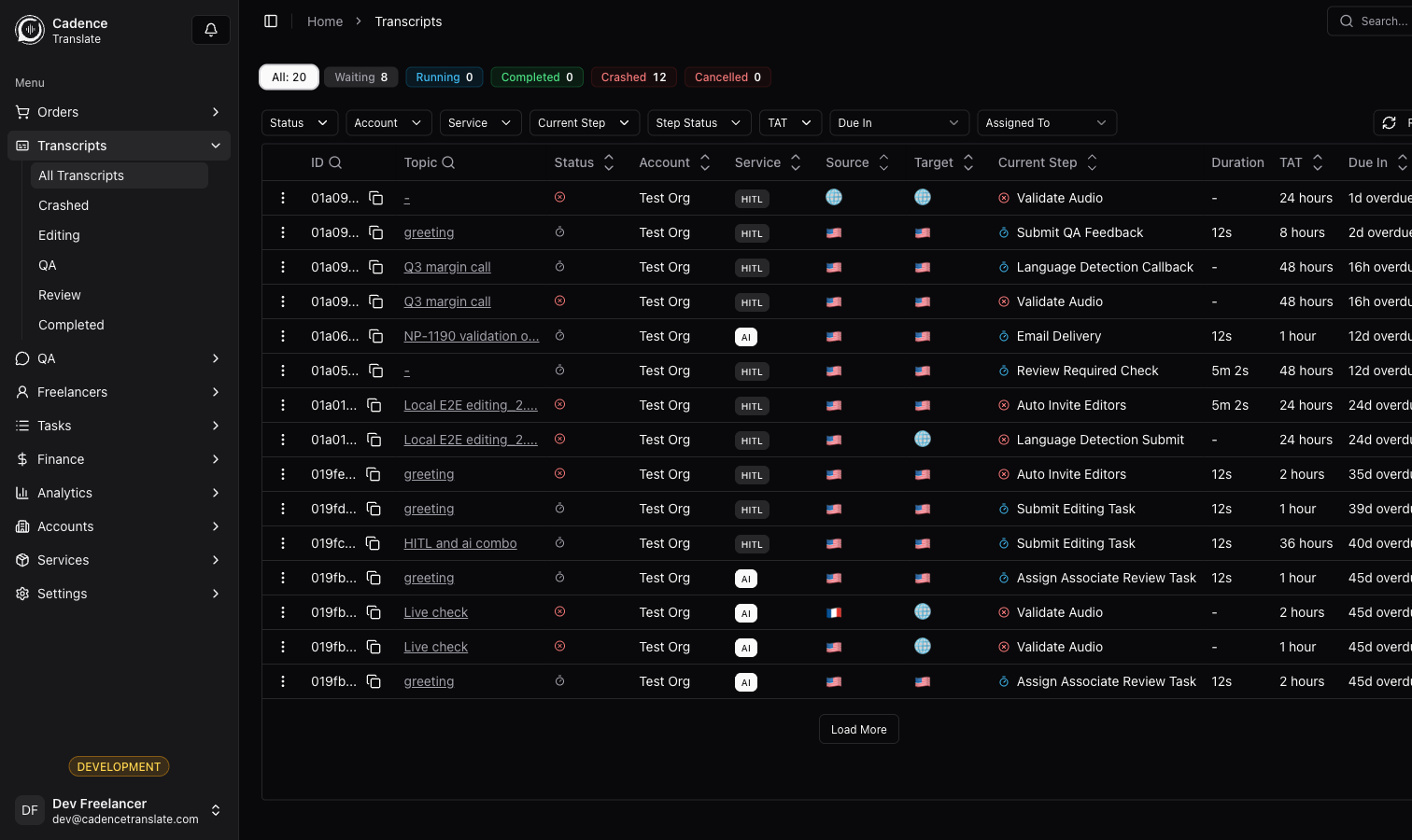Open the Current Step filter dropdown
Viewport: 1412px width, 840px height.
click(585, 123)
